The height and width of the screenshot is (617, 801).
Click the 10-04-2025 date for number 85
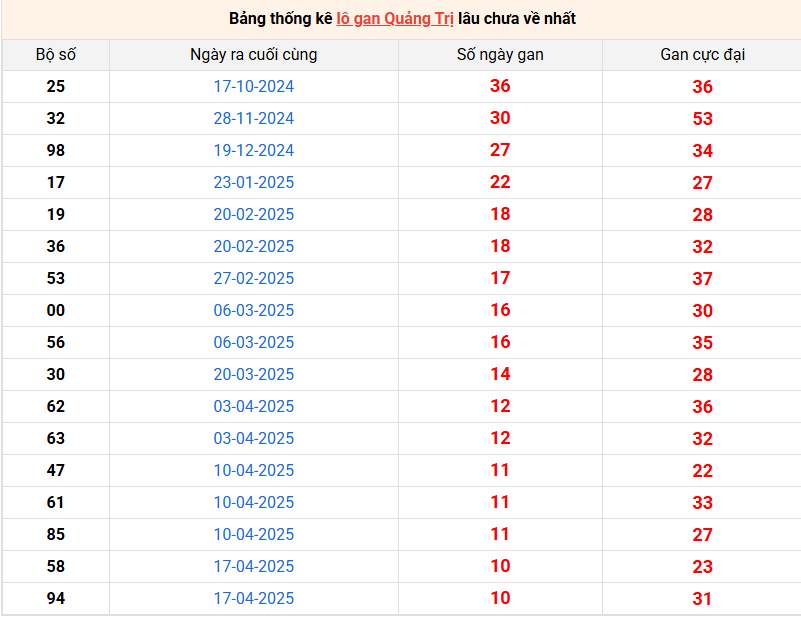pos(254,535)
